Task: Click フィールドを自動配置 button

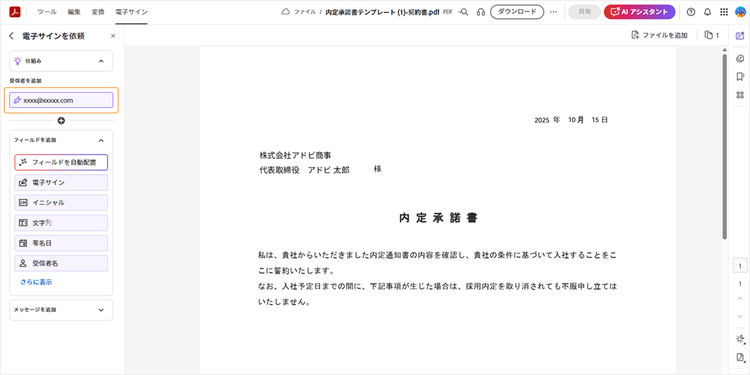Action: click(61, 163)
